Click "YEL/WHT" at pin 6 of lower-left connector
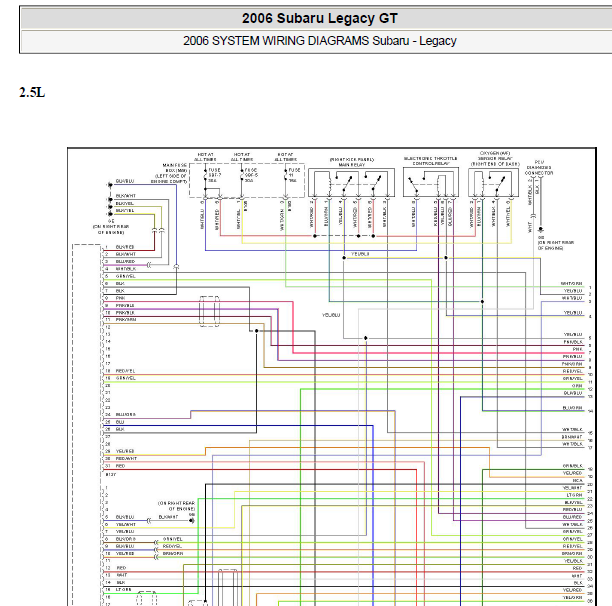The height and width of the screenshot is (606, 612). 126,524
